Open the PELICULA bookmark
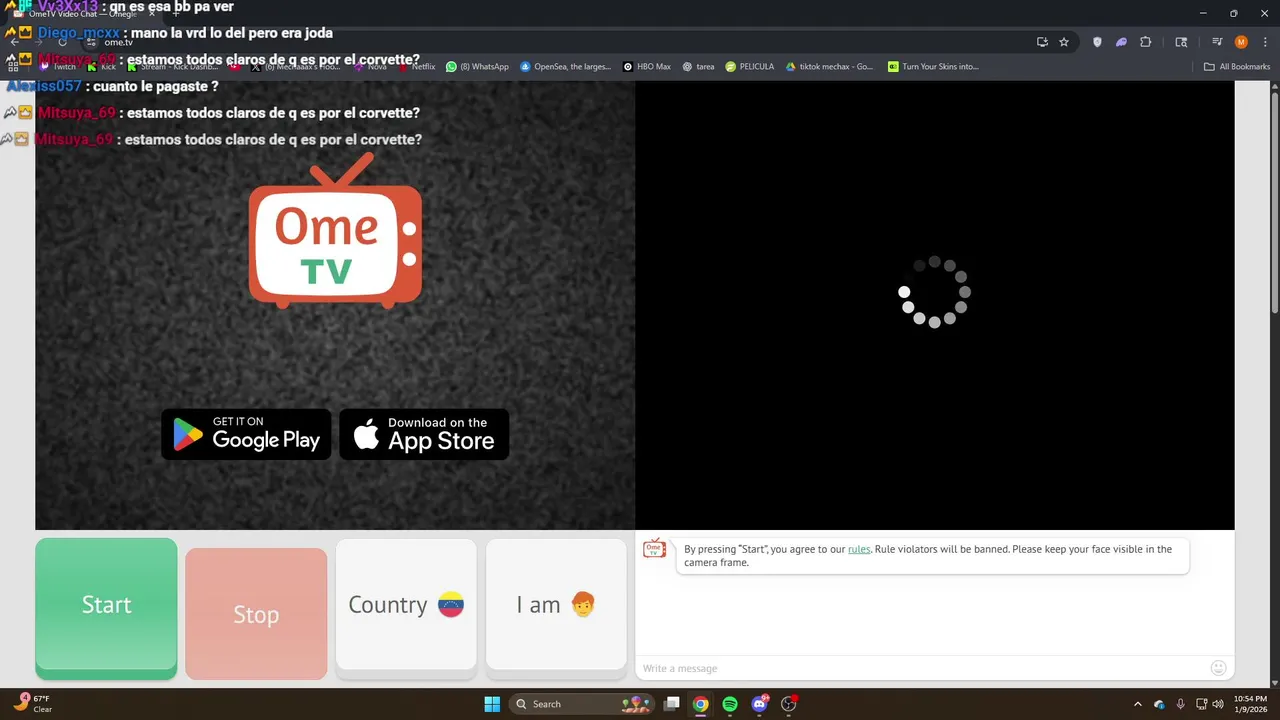Screen dimensions: 1280x720 (x=750, y=67)
